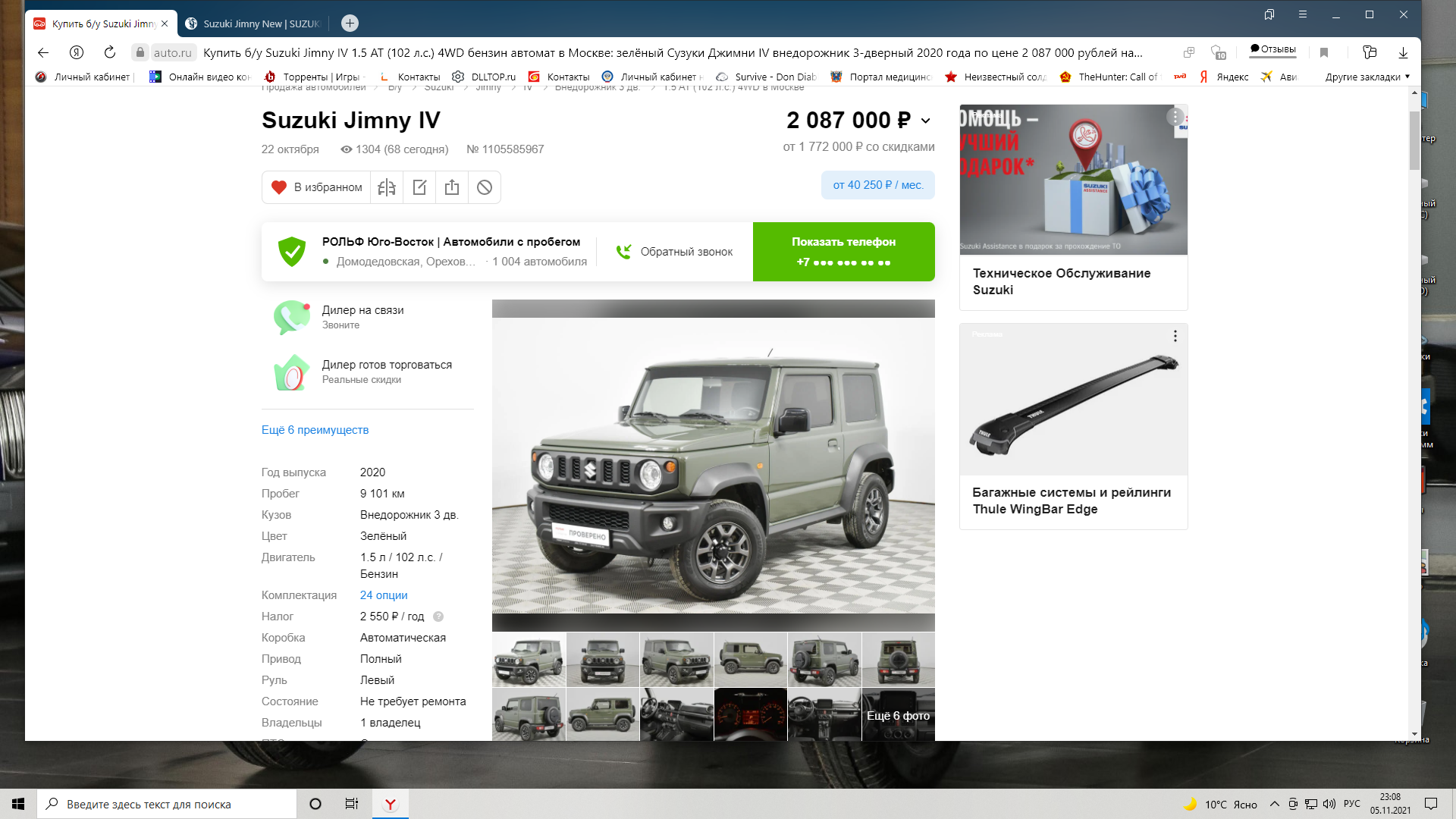Request 'Обратный звонок' callback
Viewport: 1456px width, 819px height.
tap(674, 252)
